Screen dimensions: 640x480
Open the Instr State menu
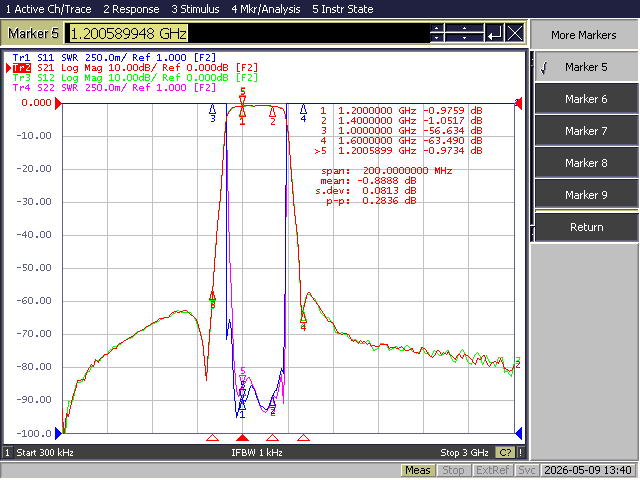[x=342, y=9]
